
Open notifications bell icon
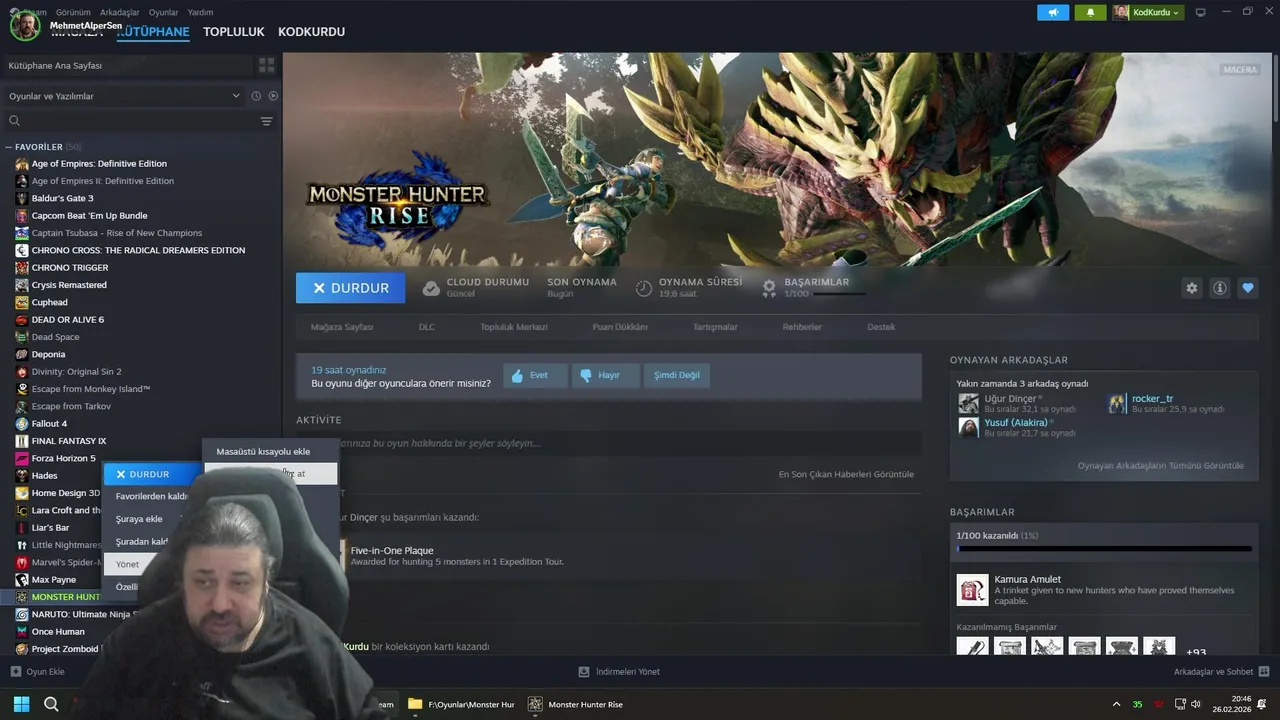pyautogui.click(x=1090, y=12)
